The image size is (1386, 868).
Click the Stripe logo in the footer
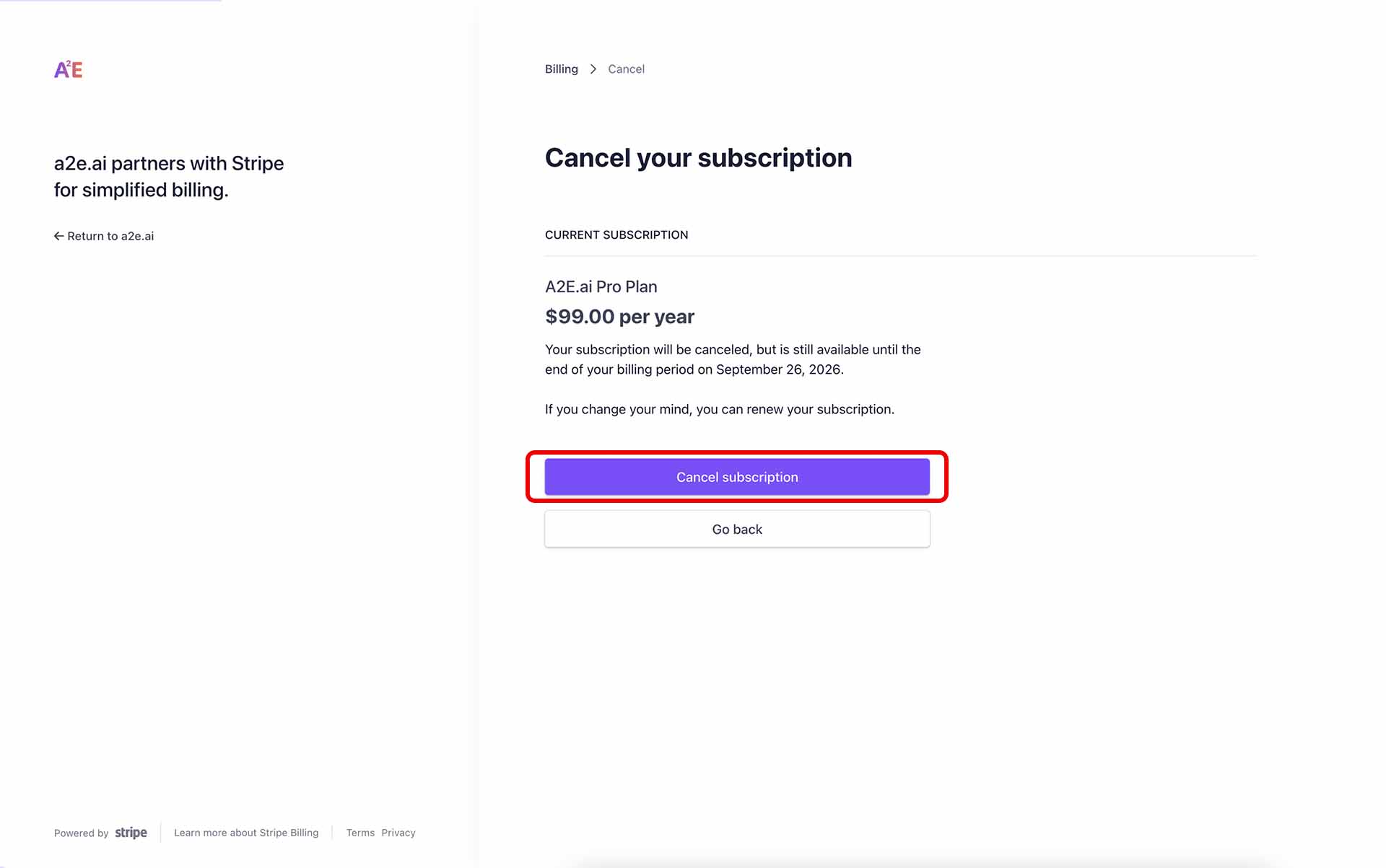[131, 833]
